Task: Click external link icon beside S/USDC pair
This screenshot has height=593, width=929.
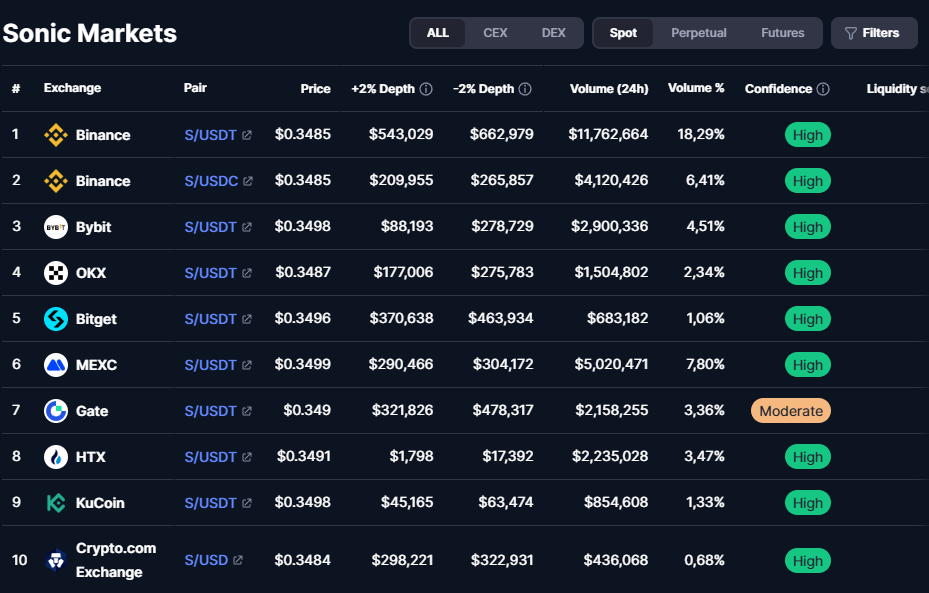Action: click(248, 181)
